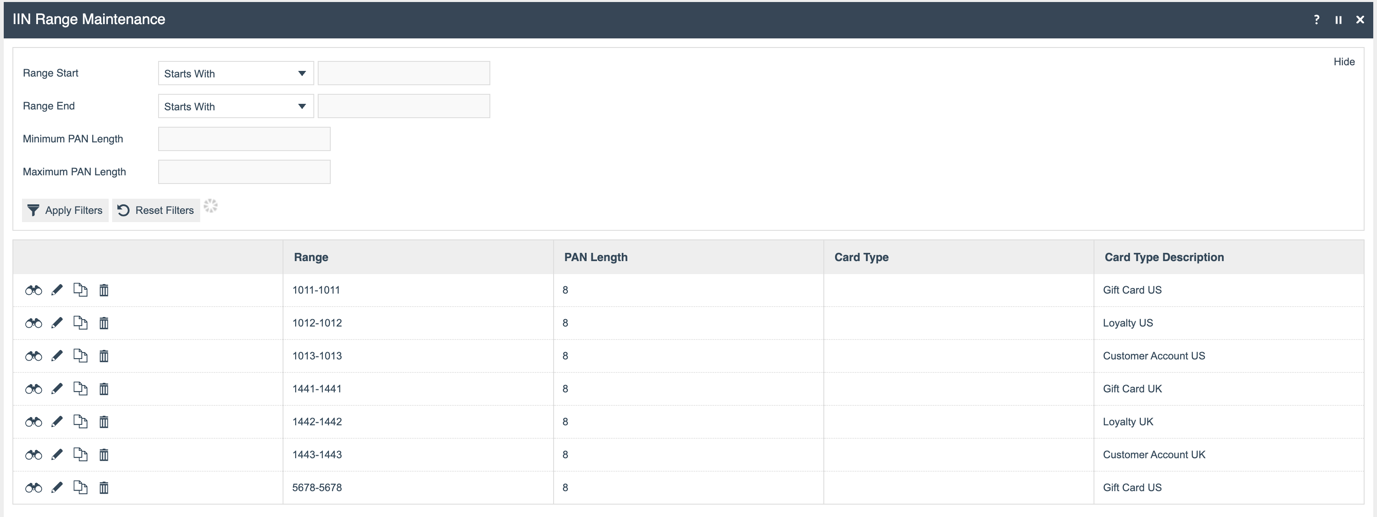Edit the 1012-1012 Loyalty US row
This screenshot has height=517, width=1377.
tap(57, 323)
